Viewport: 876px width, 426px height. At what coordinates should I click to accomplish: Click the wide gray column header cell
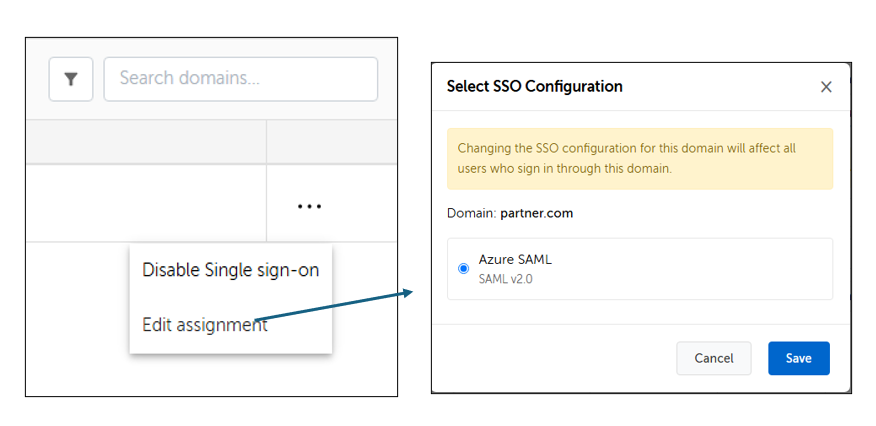pyautogui.click(x=146, y=142)
